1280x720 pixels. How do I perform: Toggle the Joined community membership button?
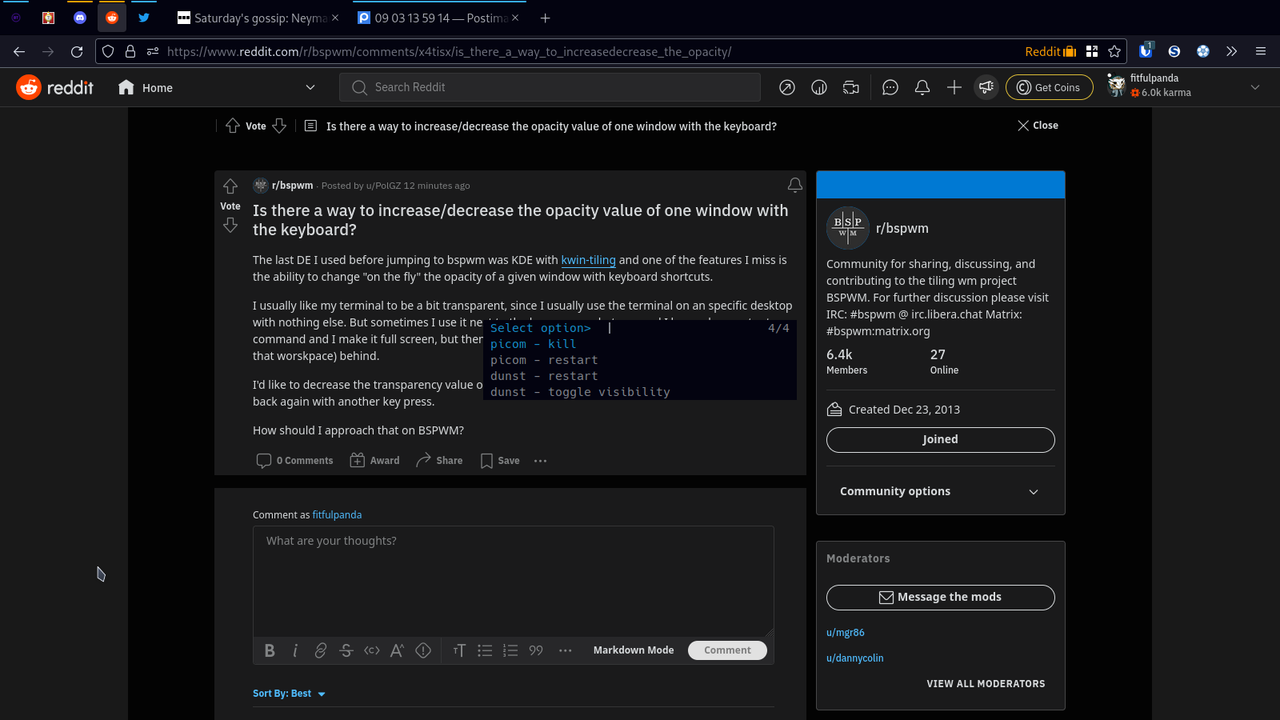click(940, 440)
